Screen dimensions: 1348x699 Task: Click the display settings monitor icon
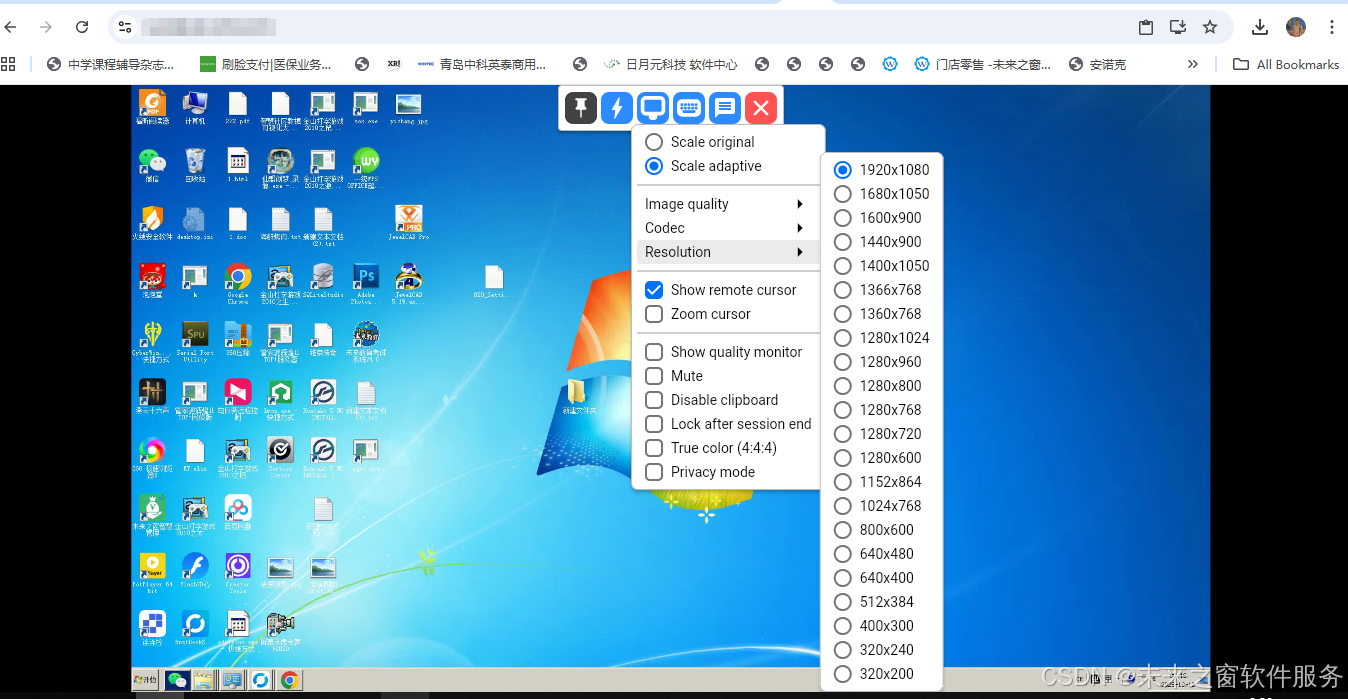[653, 108]
